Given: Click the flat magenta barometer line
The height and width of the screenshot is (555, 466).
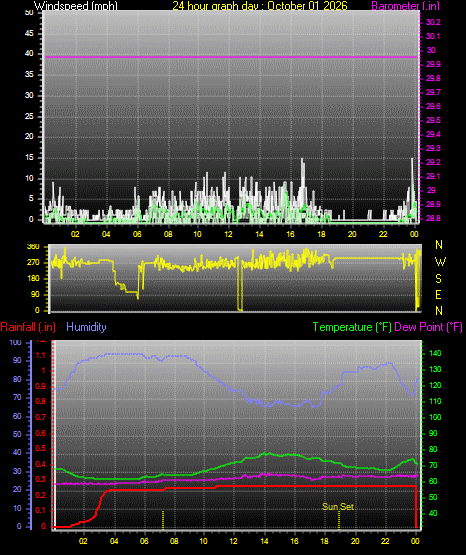Looking at the screenshot, I should [x=231, y=57].
